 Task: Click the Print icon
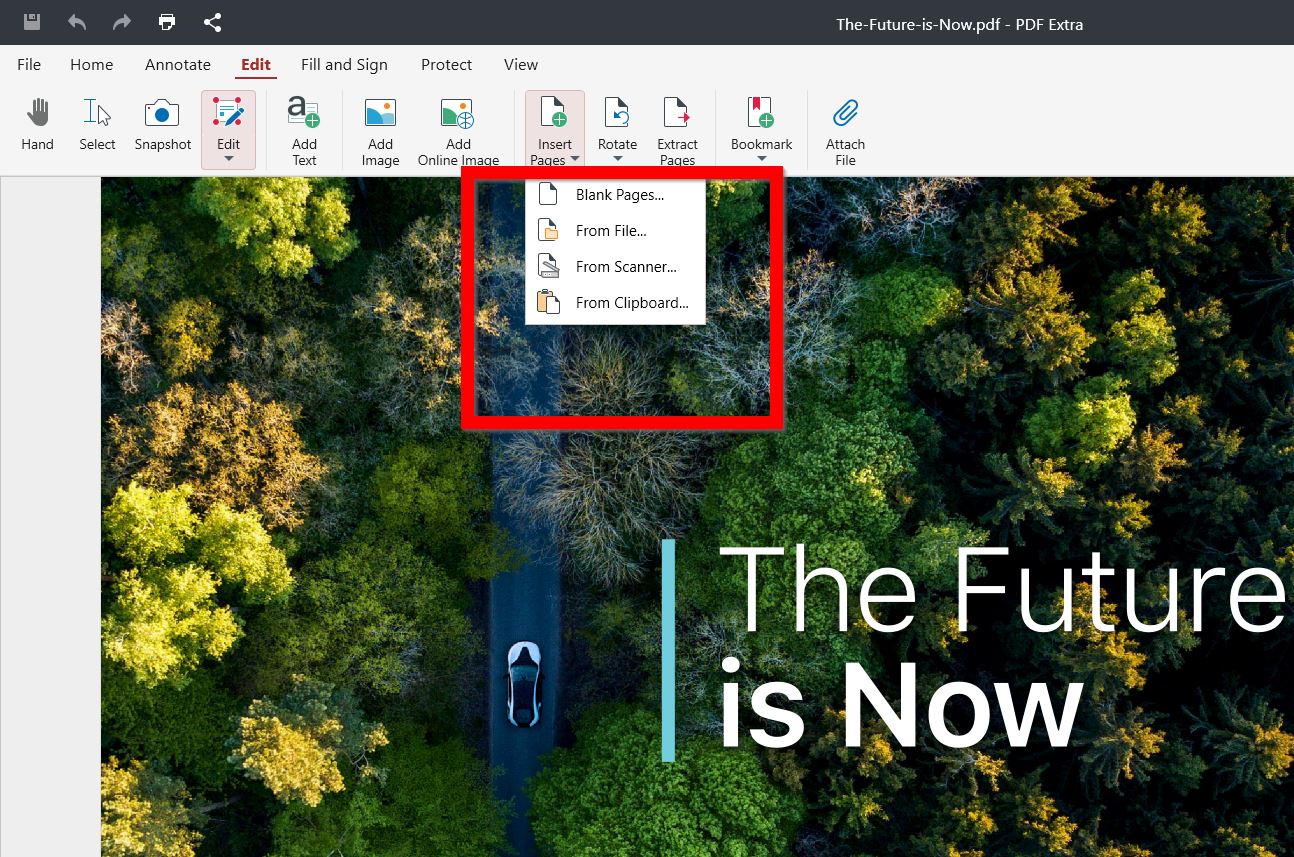(x=166, y=21)
